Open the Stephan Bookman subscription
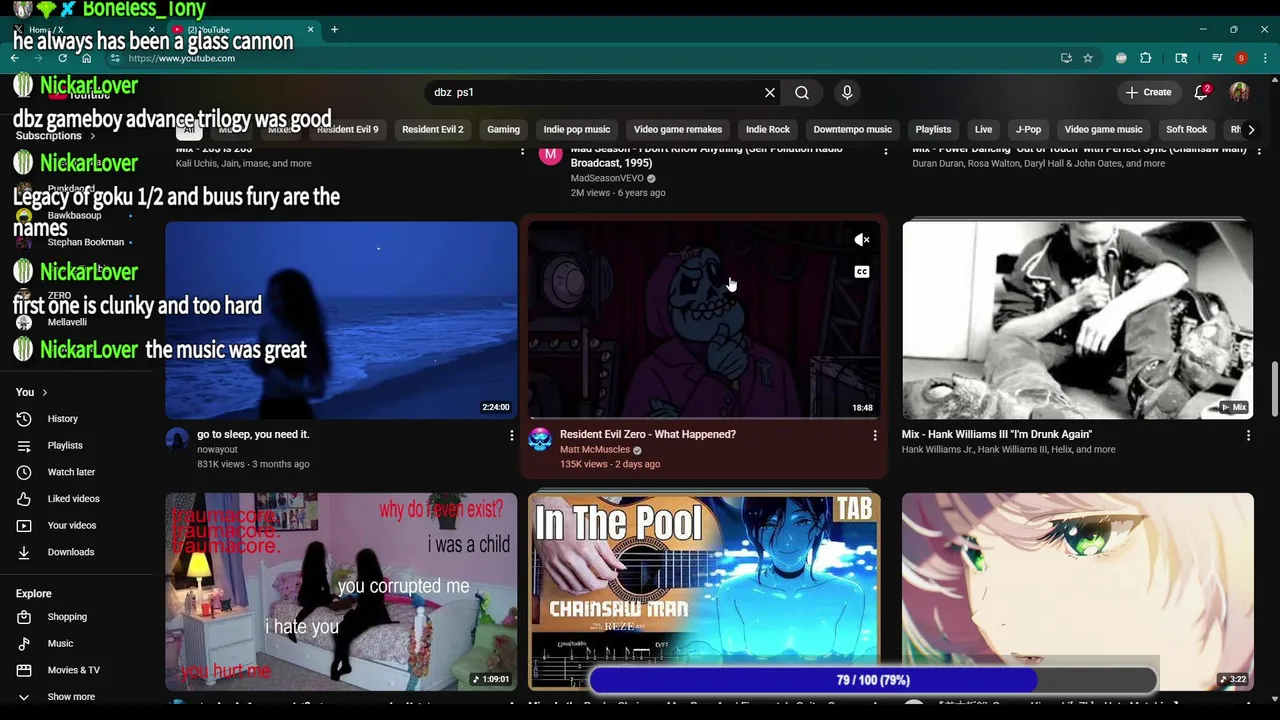The height and width of the screenshot is (720, 1280). (85, 242)
